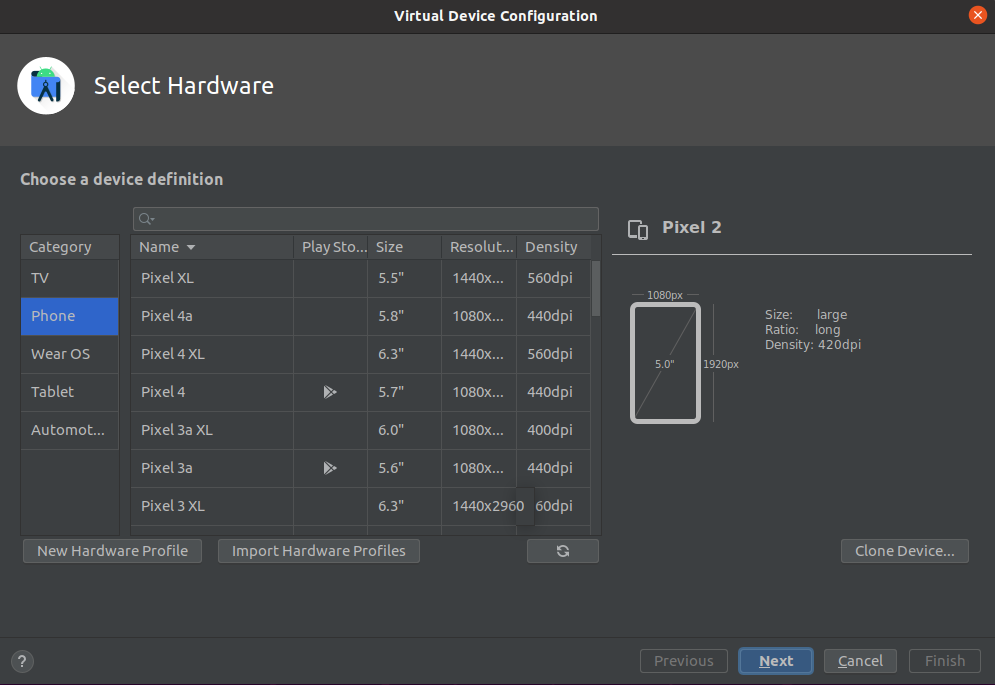The height and width of the screenshot is (685, 995).
Task: Click the refresh device list icon button
Action: [562, 551]
